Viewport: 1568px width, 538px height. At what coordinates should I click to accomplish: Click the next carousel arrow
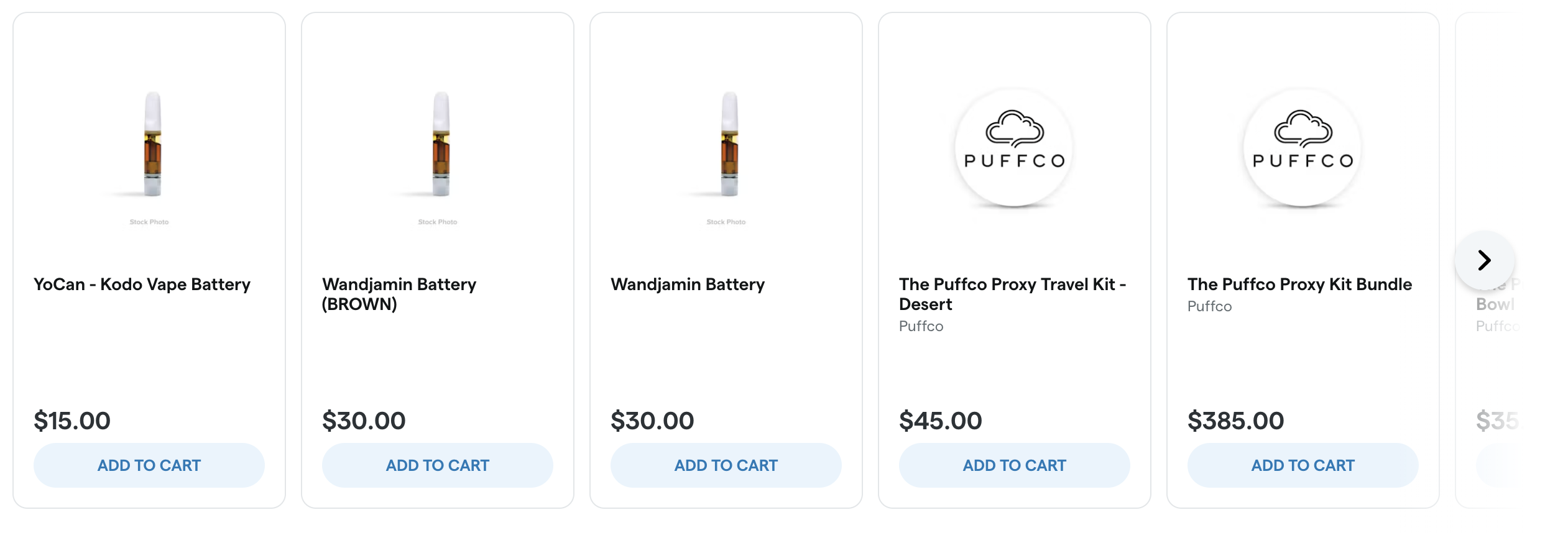click(1484, 260)
